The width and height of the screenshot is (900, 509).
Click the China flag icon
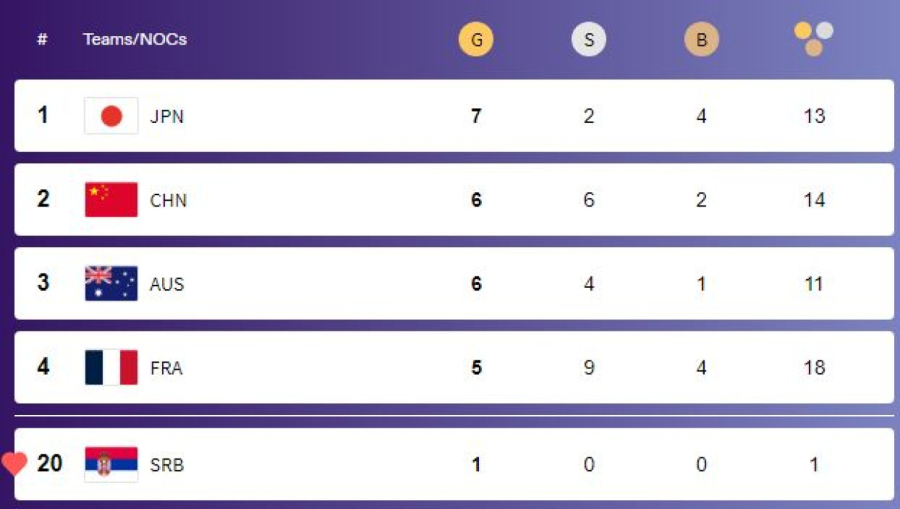pos(111,200)
